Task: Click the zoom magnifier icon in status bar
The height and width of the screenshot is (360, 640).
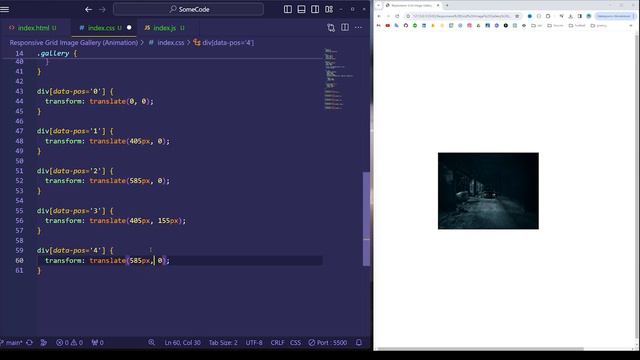Action: pos(151,342)
